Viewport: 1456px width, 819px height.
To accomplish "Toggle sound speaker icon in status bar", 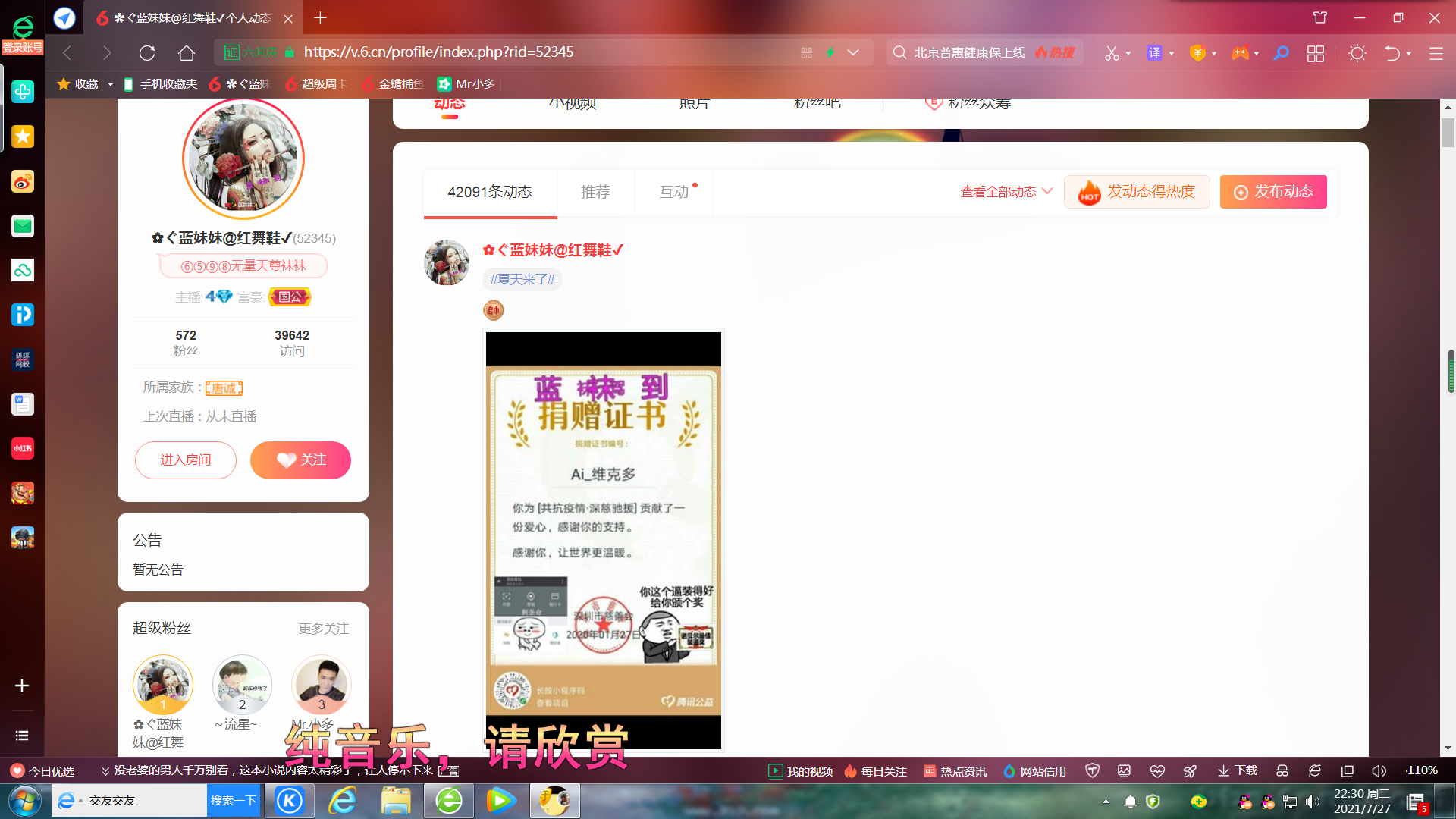I will [x=1379, y=771].
